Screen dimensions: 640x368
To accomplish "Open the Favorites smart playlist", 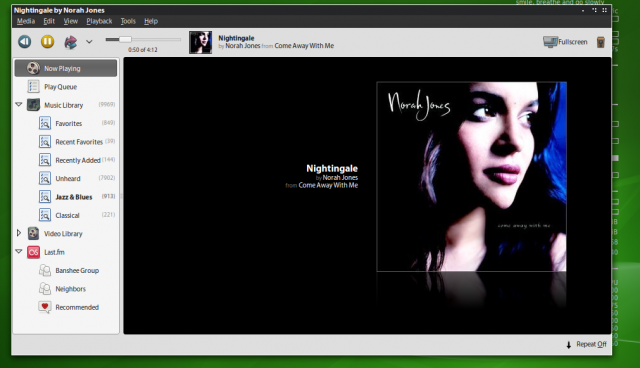I will [x=69, y=124].
